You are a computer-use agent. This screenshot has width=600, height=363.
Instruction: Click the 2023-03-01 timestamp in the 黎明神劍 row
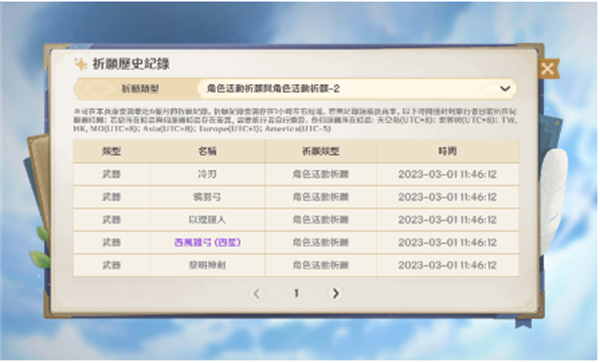click(447, 265)
